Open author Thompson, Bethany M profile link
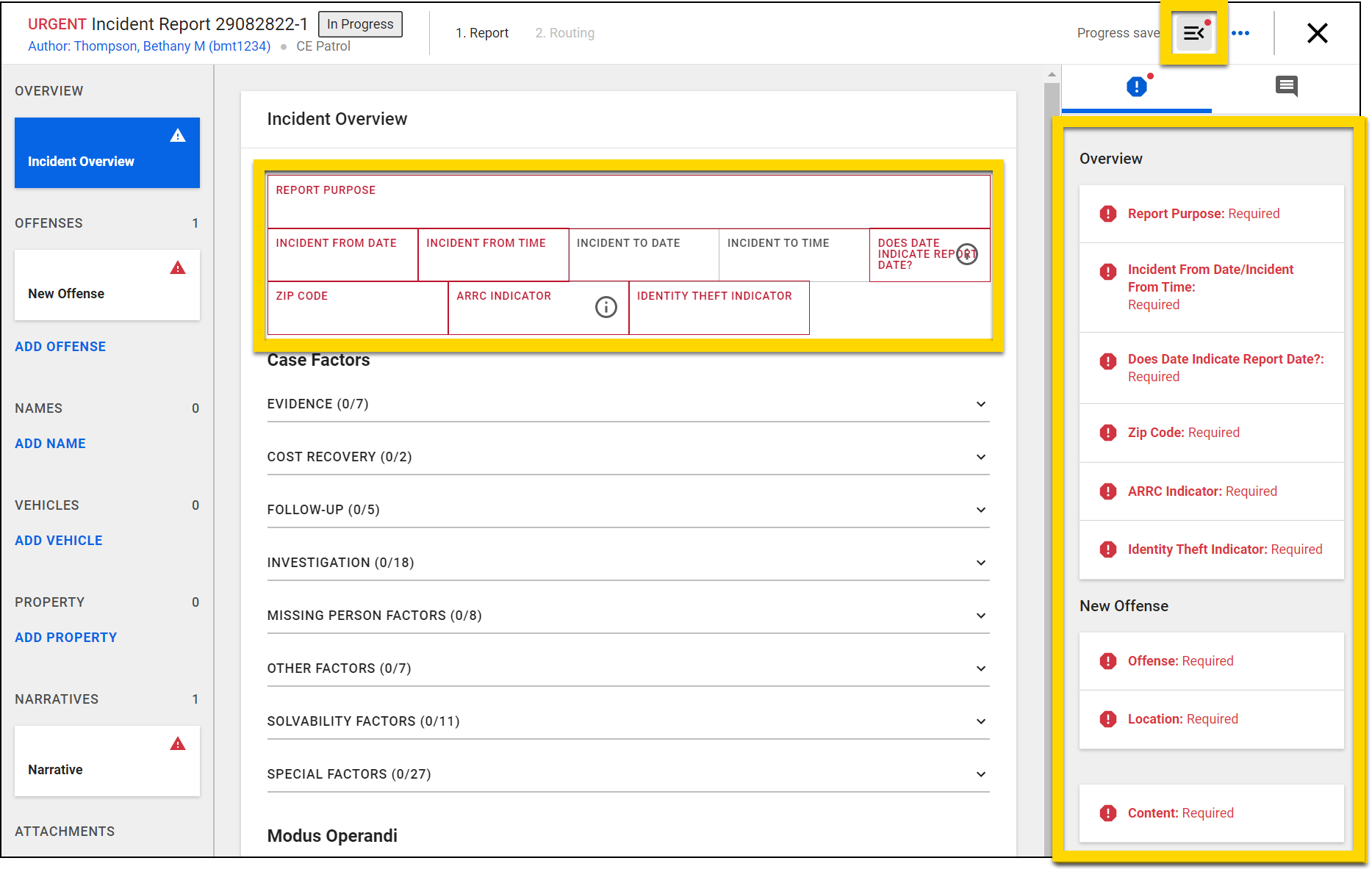The width and height of the screenshot is (1372, 869). [x=149, y=46]
